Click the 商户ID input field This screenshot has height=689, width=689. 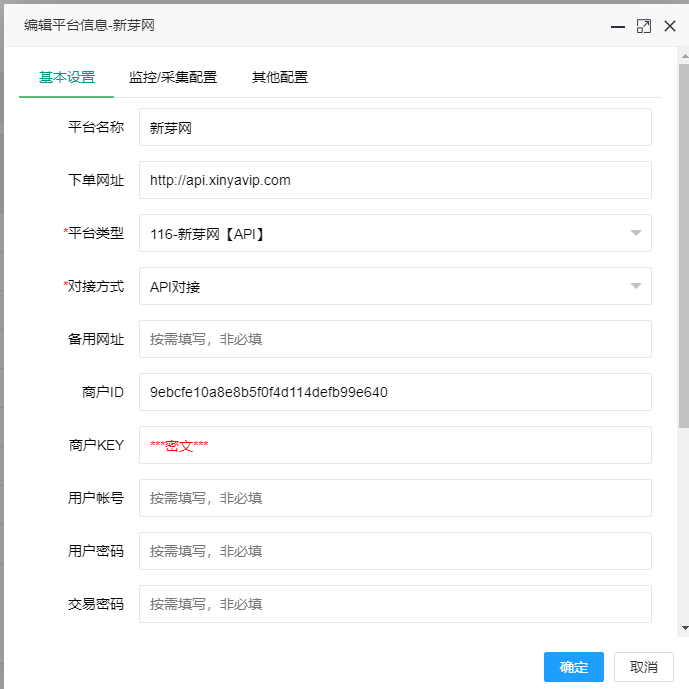[x=395, y=392]
